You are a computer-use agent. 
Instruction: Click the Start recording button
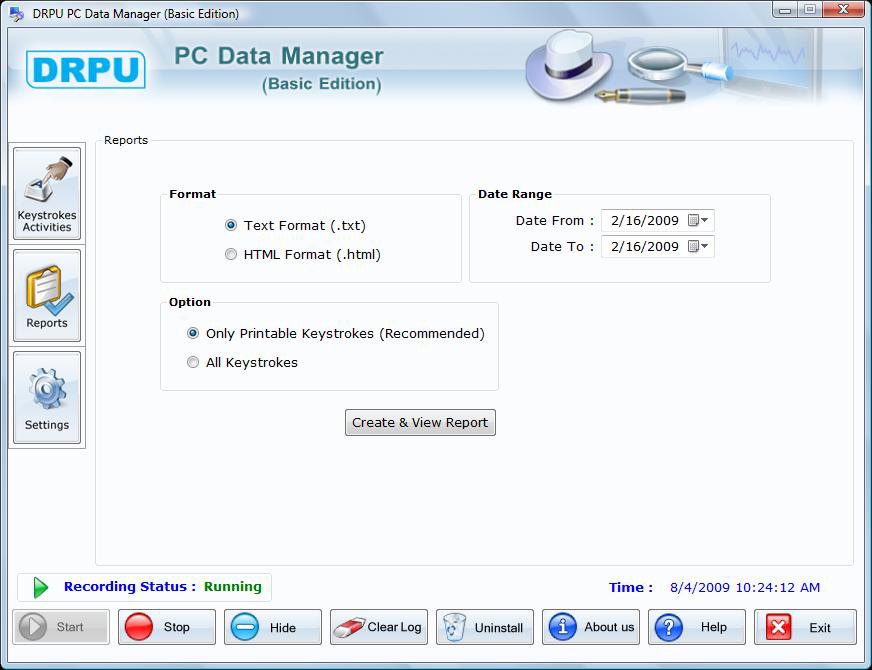point(61,627)
